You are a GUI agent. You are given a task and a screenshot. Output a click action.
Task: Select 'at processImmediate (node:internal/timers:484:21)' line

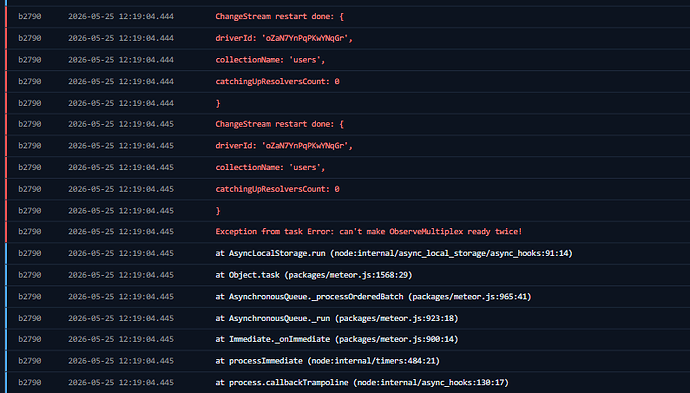tap(327, 360)
